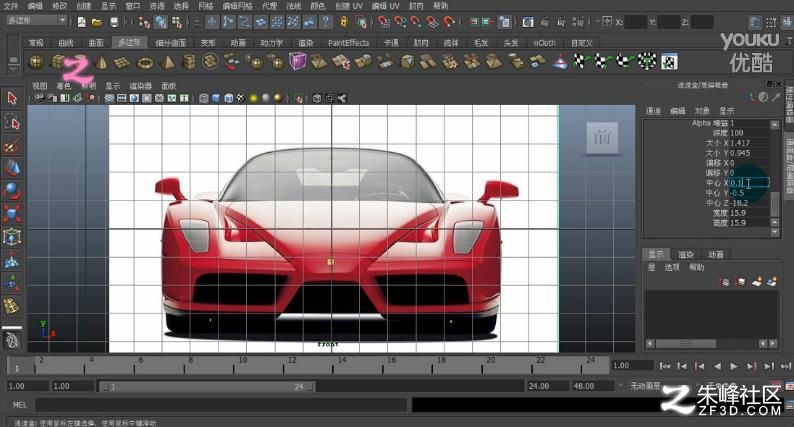
Task: Click channel box scroll up arrow
Action: 775,124
